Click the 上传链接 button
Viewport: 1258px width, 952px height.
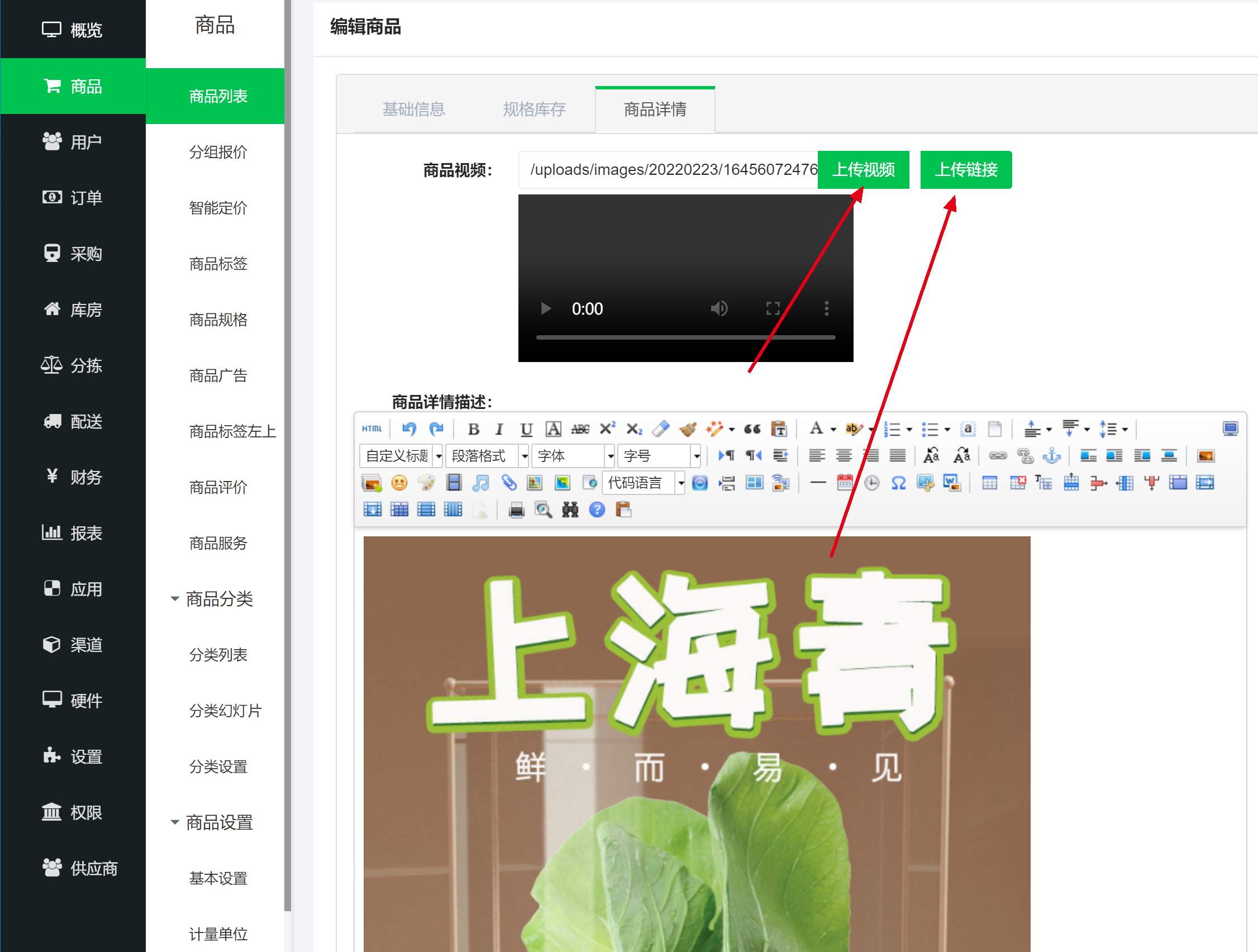tap(966, 169)
